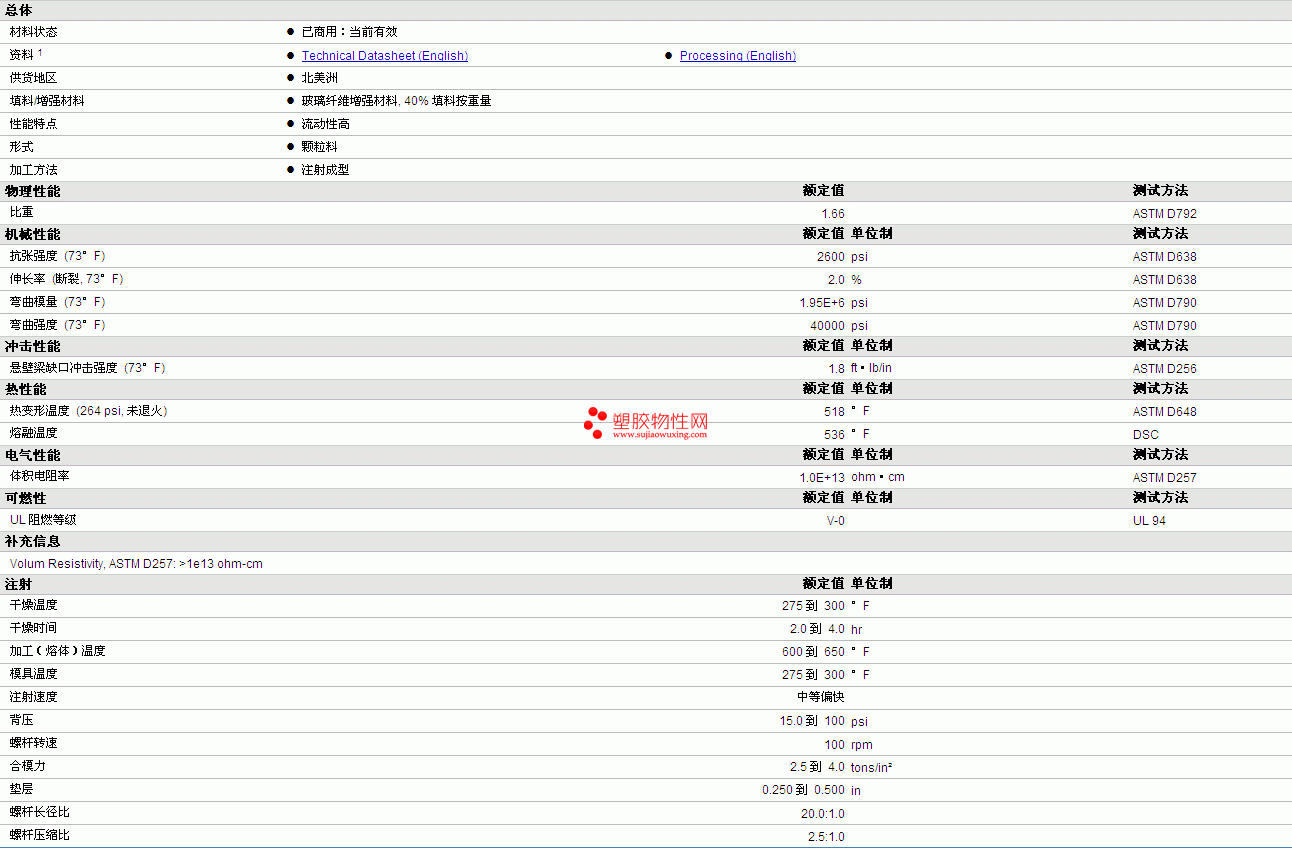Select the 比重 value 1.66

pyautogui.click(x=833, y=214)
